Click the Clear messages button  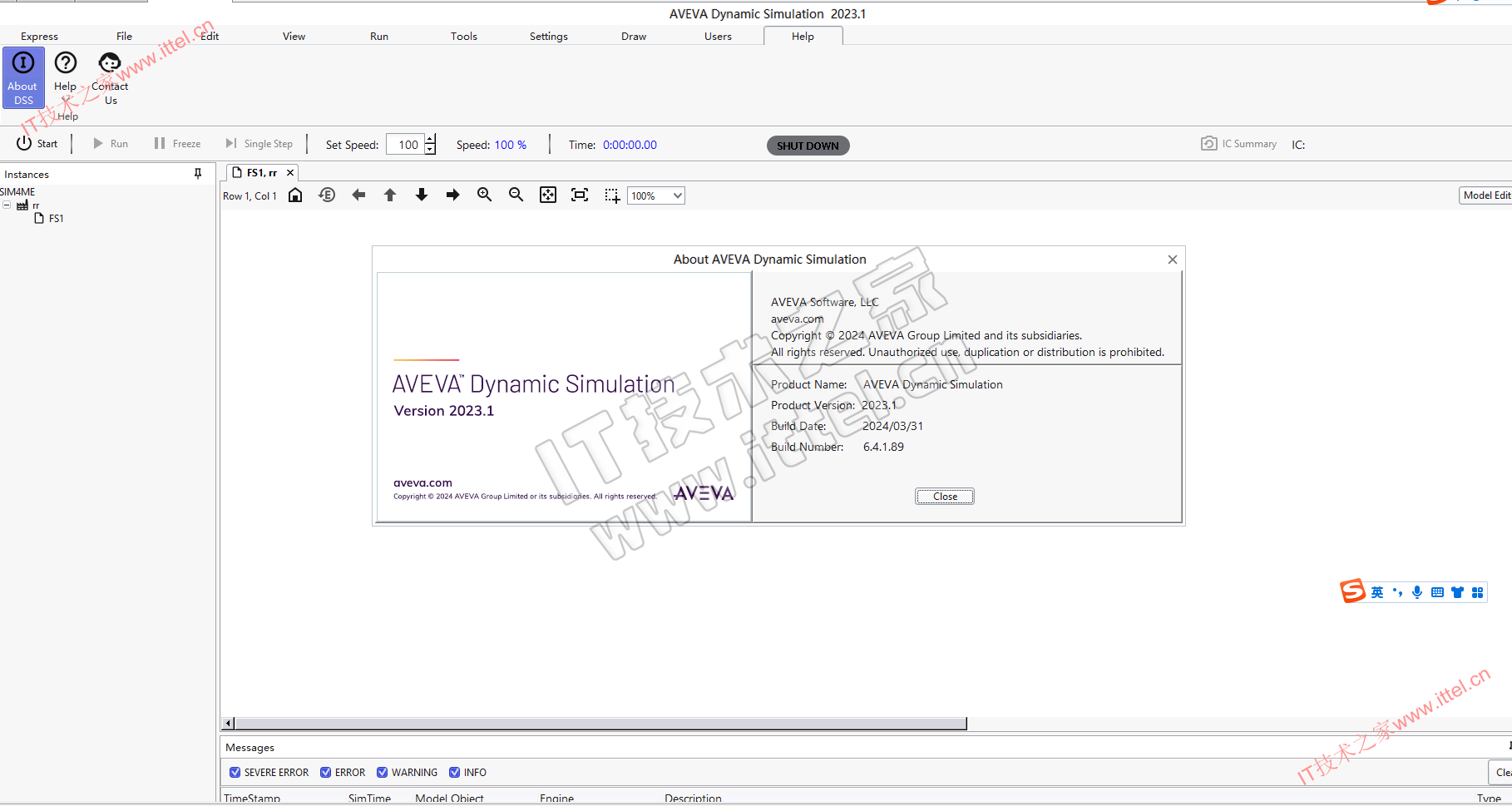click(1500, 772)
